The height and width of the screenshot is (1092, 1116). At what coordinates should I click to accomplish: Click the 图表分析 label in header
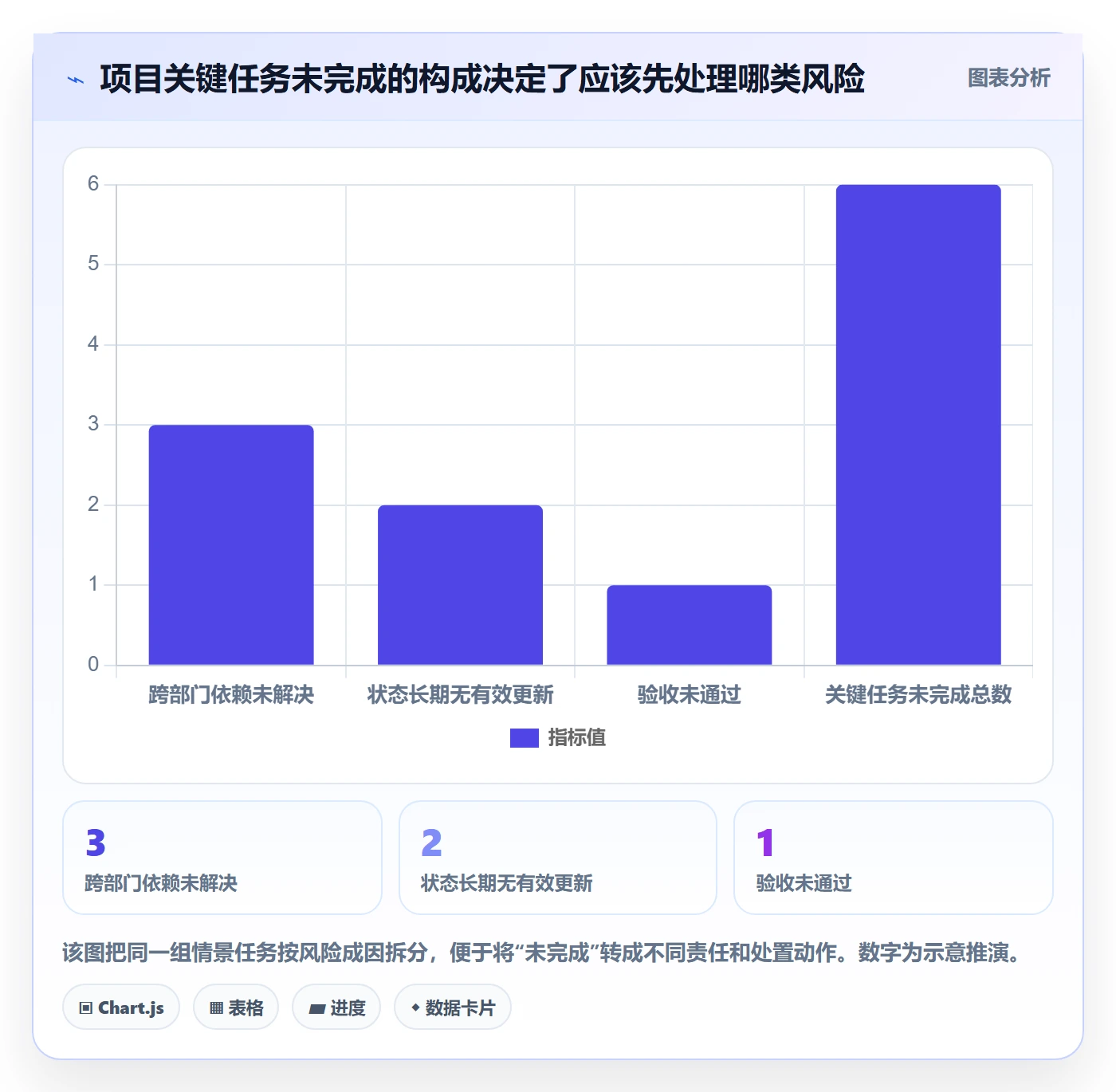tap(1008, 78)
